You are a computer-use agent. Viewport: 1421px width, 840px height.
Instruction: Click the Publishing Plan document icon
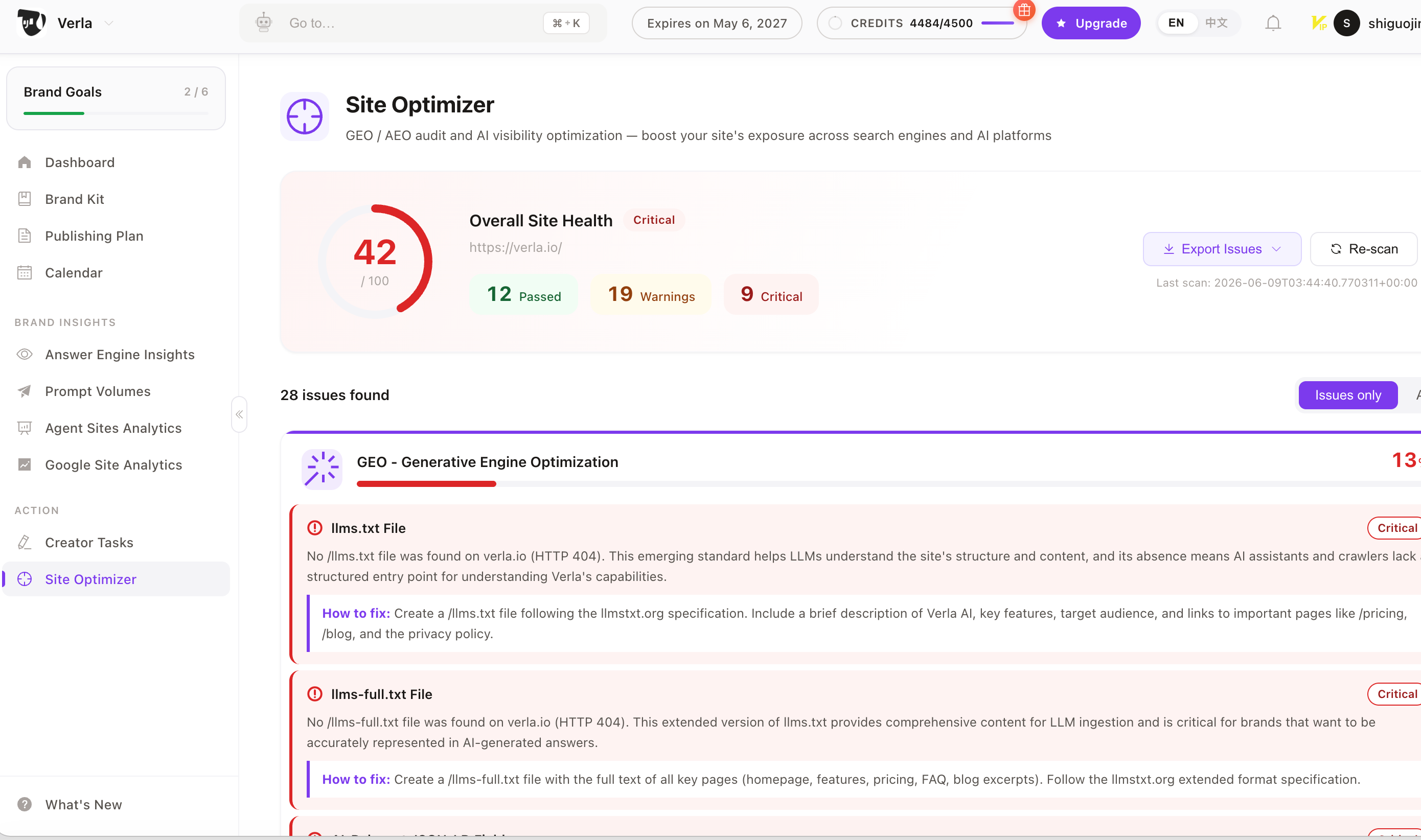click(25, 236)
